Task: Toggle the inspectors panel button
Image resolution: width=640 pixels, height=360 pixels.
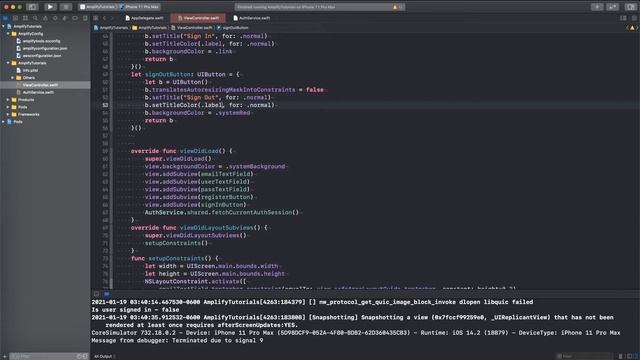Action: coord(631,7)
